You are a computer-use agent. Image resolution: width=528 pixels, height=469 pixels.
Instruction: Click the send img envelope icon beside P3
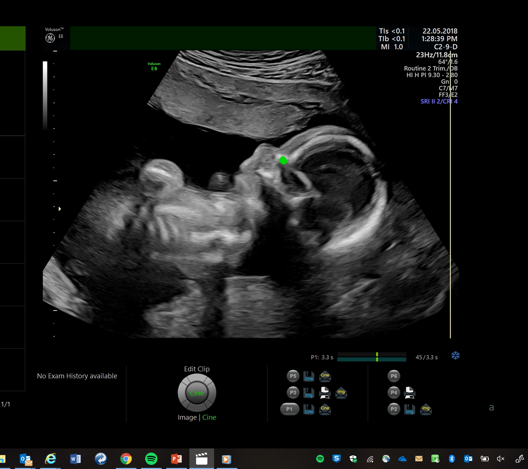point(341,393)
